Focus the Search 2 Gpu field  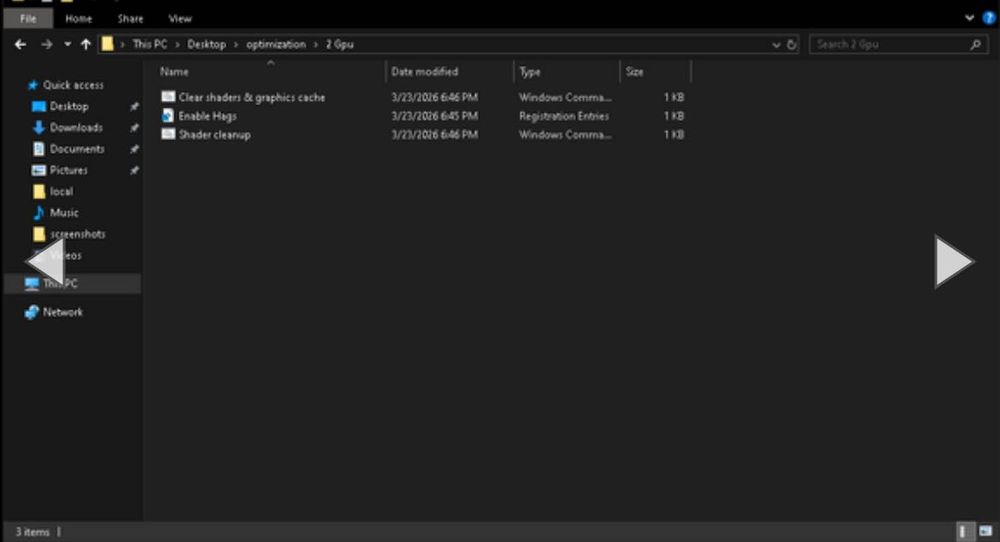coord(899,45)
